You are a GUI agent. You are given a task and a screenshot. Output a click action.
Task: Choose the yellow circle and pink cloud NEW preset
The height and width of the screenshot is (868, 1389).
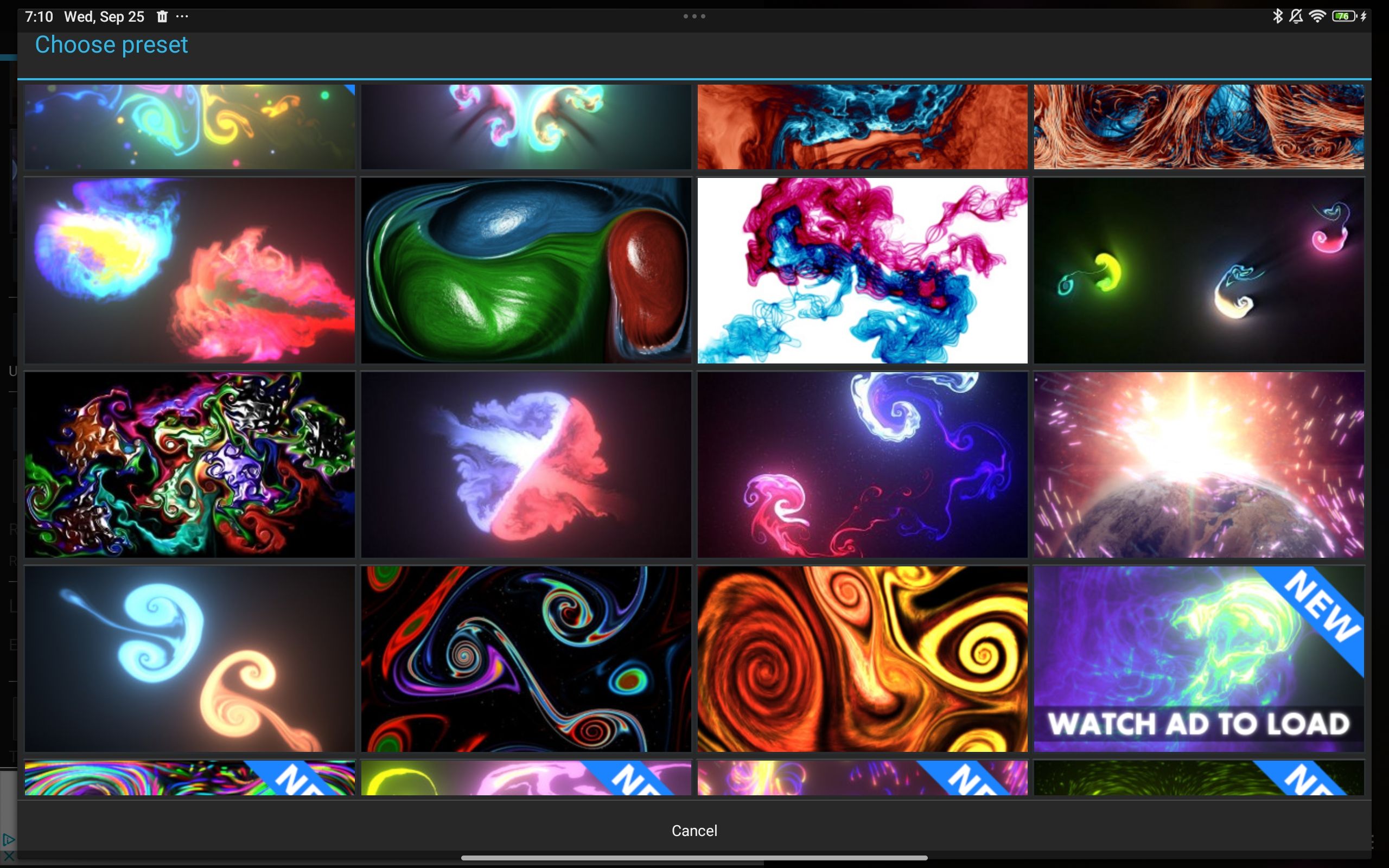tap(526, 778)
